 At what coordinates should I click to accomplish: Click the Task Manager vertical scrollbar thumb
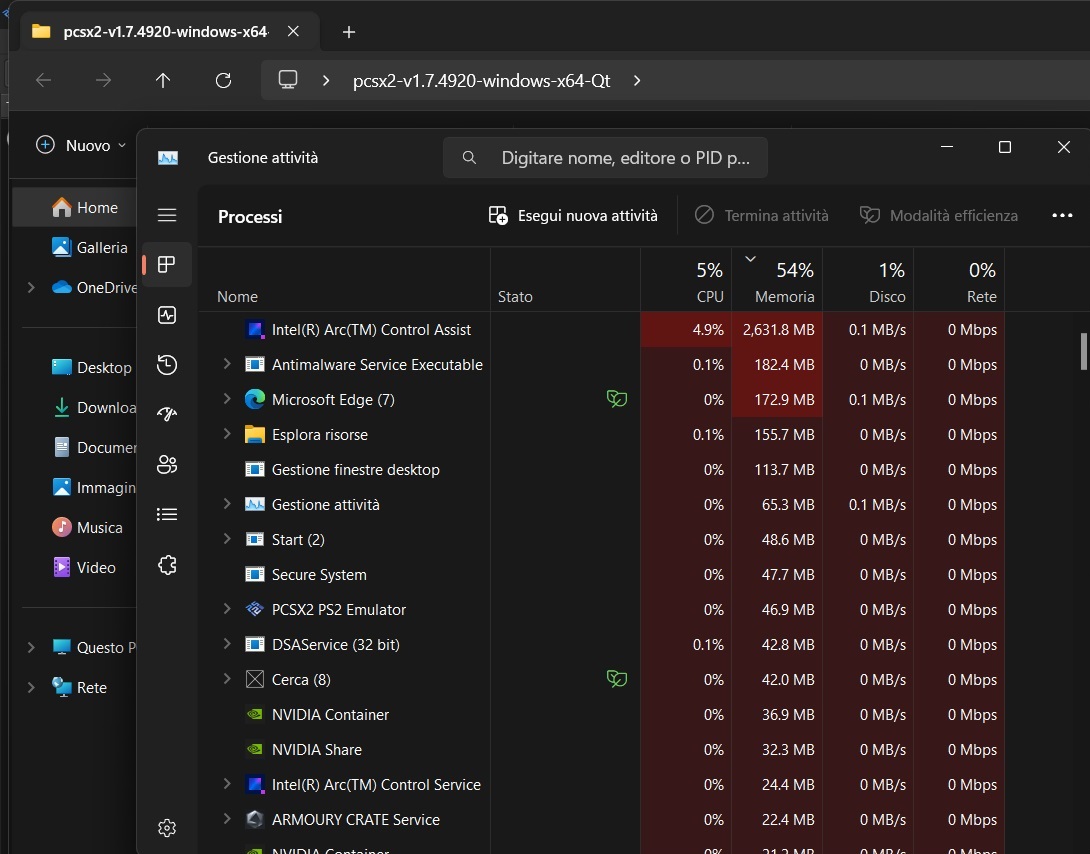coord(1083,352)
